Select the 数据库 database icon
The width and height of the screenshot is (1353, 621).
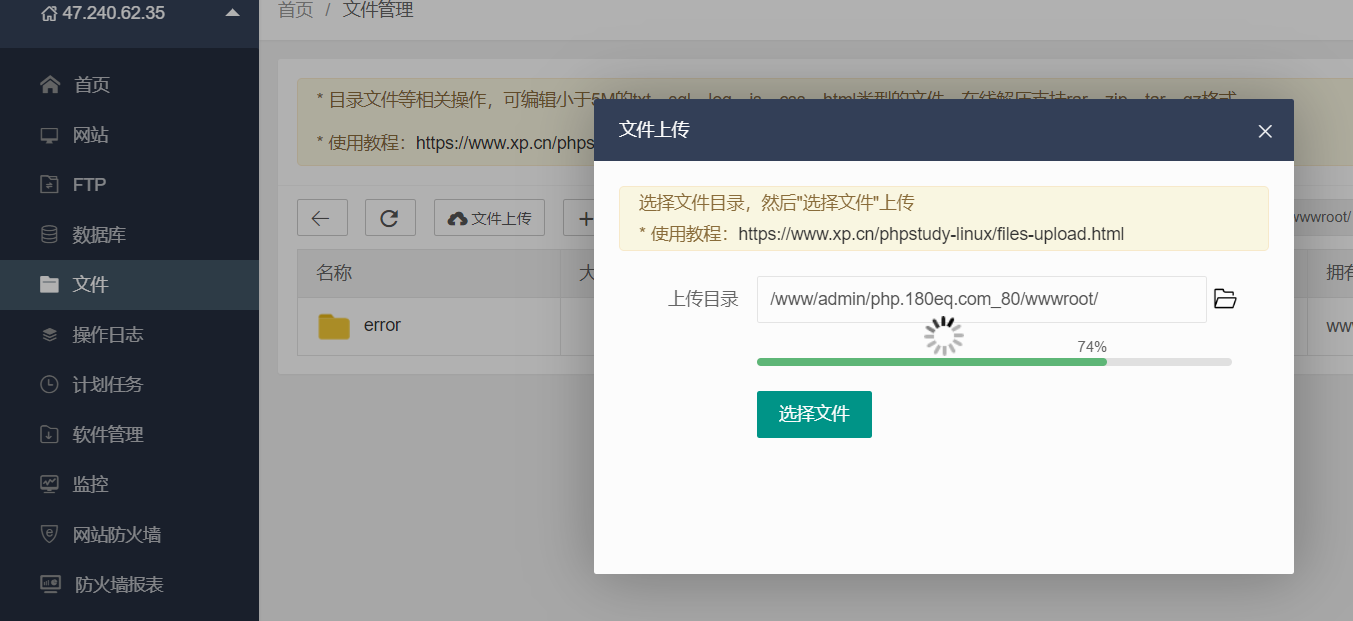[49, 235]
